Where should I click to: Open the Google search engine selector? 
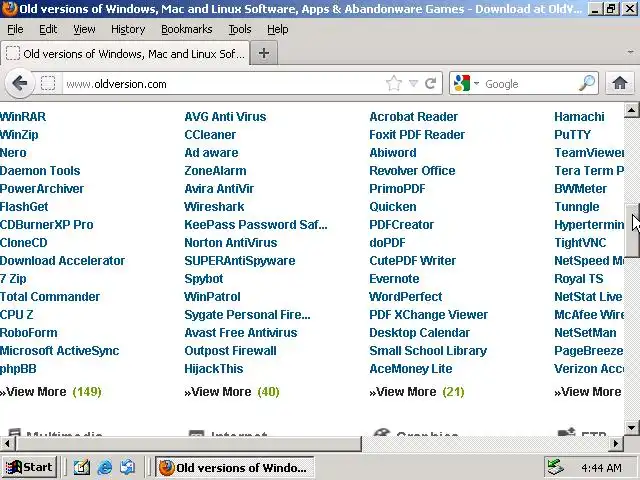(465, 83)
